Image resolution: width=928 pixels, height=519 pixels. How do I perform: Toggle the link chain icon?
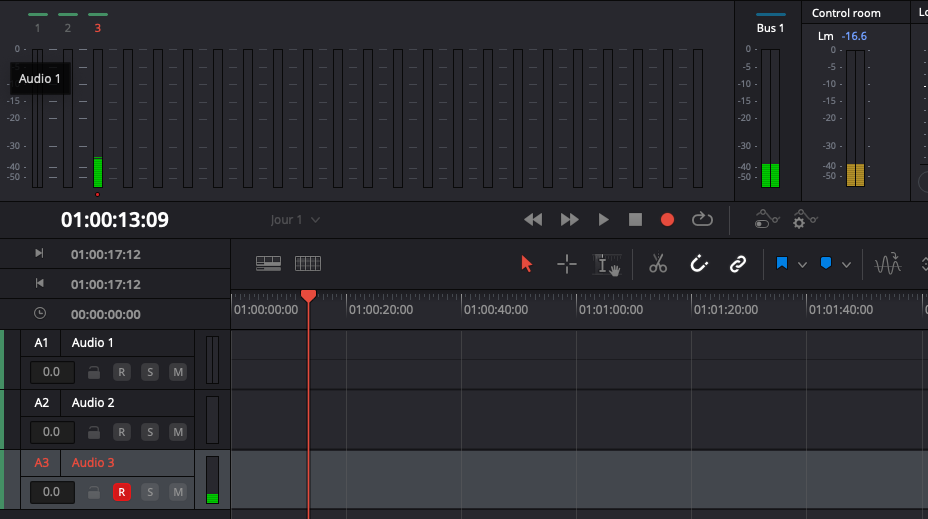[738, 264]
